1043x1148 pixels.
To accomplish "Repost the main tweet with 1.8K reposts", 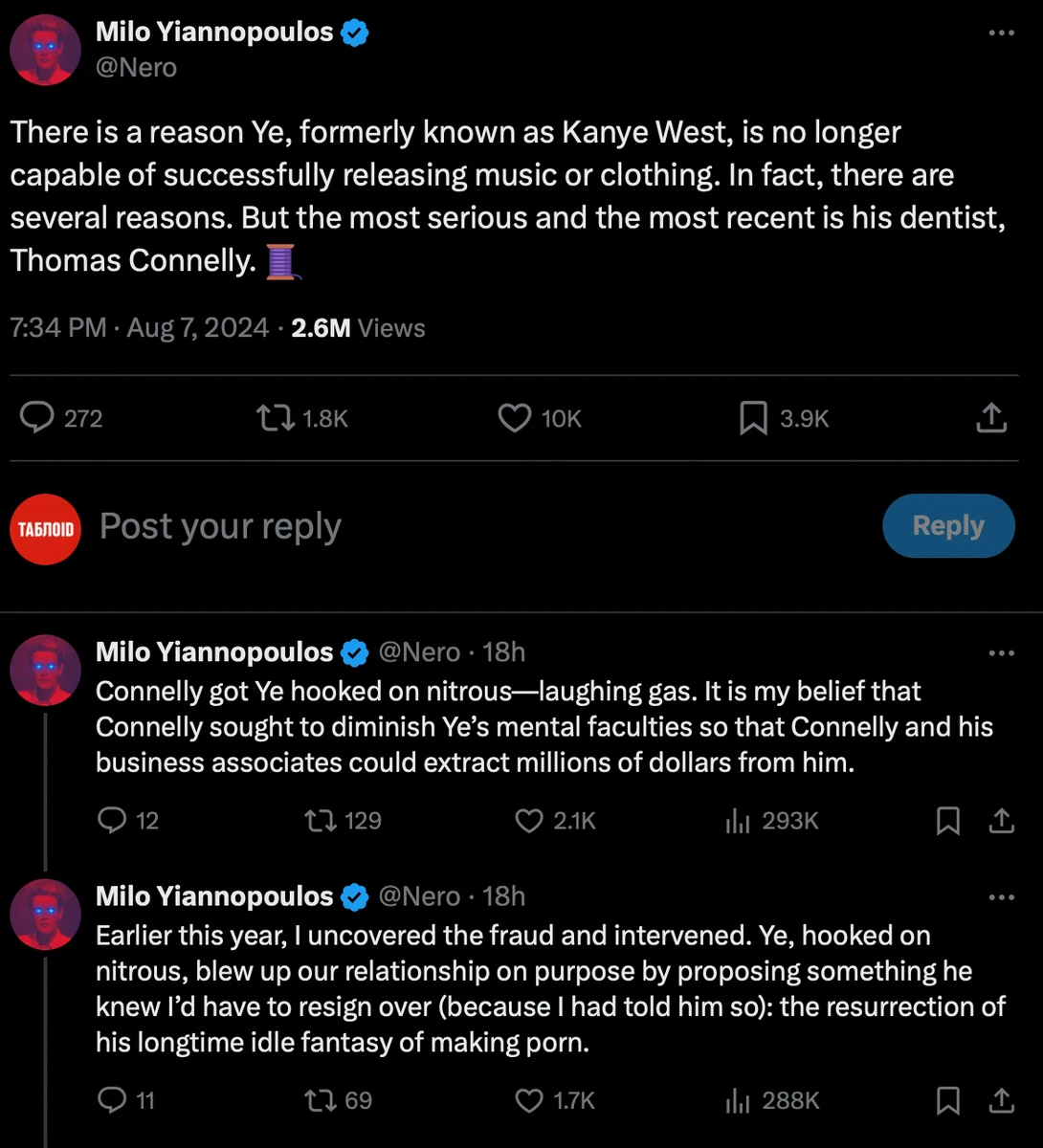I will 276,418.
